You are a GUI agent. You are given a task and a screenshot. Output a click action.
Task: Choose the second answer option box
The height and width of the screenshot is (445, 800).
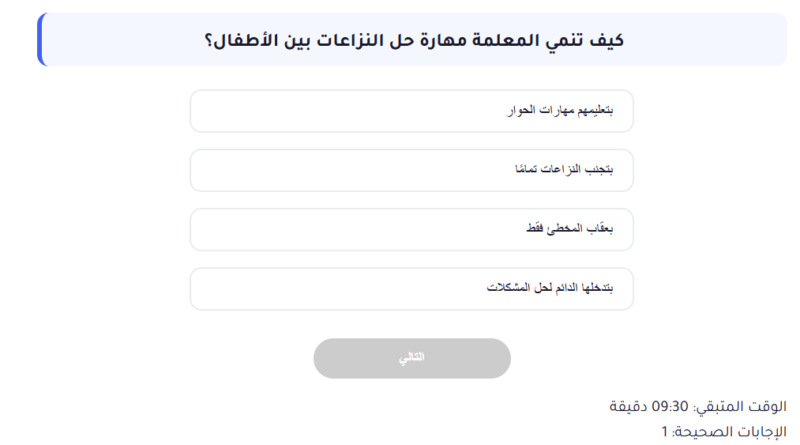[411, 170]
